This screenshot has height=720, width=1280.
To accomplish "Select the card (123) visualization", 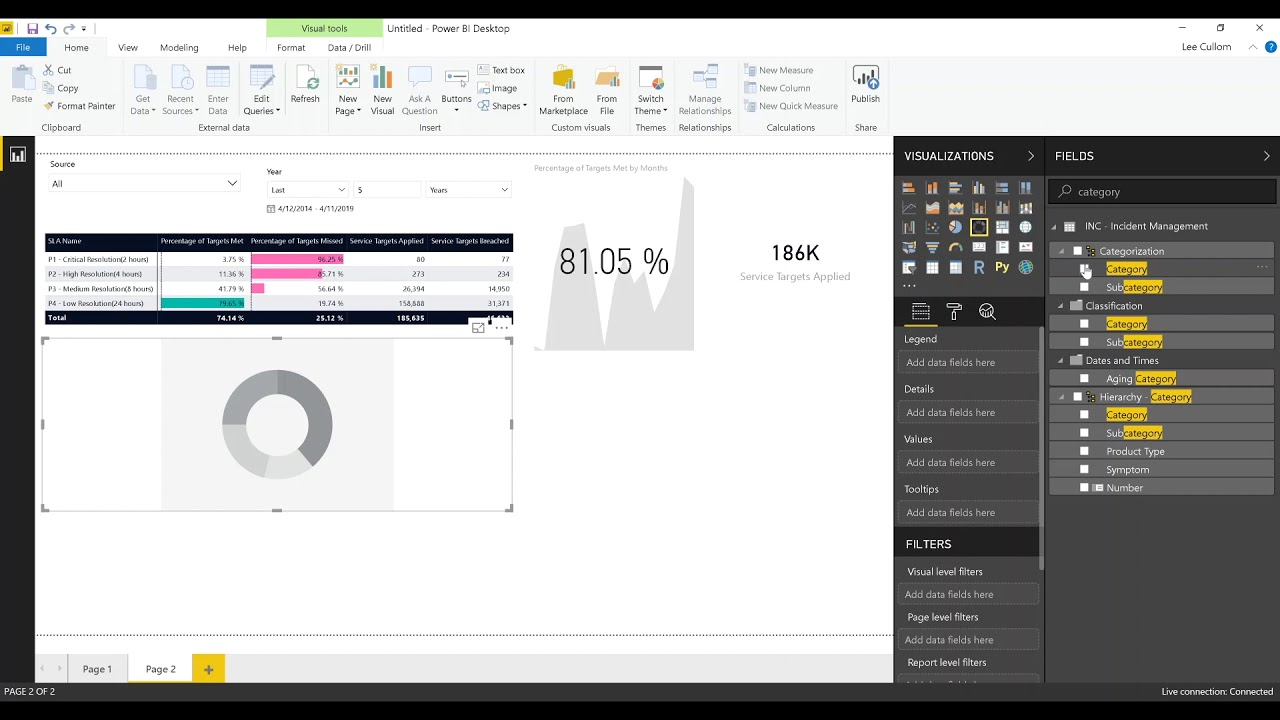I will click(x=979, y=247).
